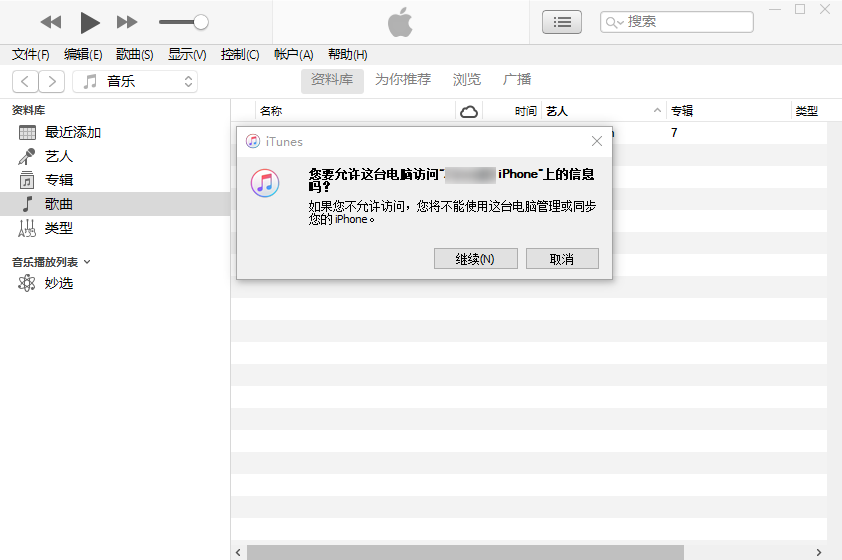This screenshot has height=560, width=842.
Task: Select 歌曲 in the sidebar
Action: pos(115,204)
